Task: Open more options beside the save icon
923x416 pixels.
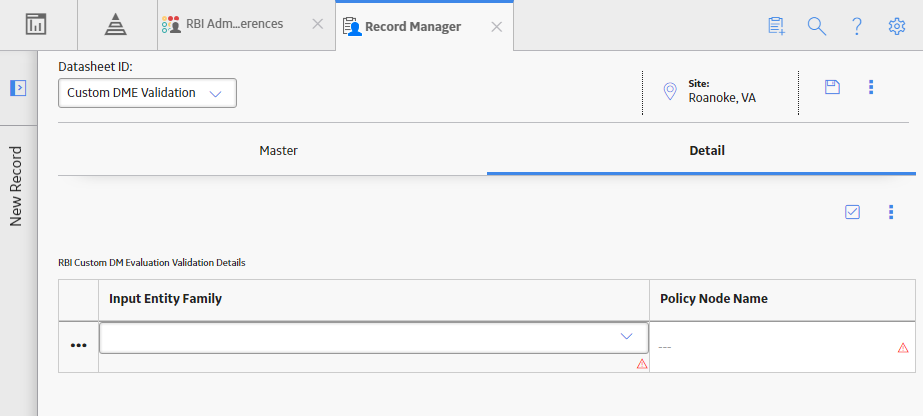Action: tap(871, 87)
